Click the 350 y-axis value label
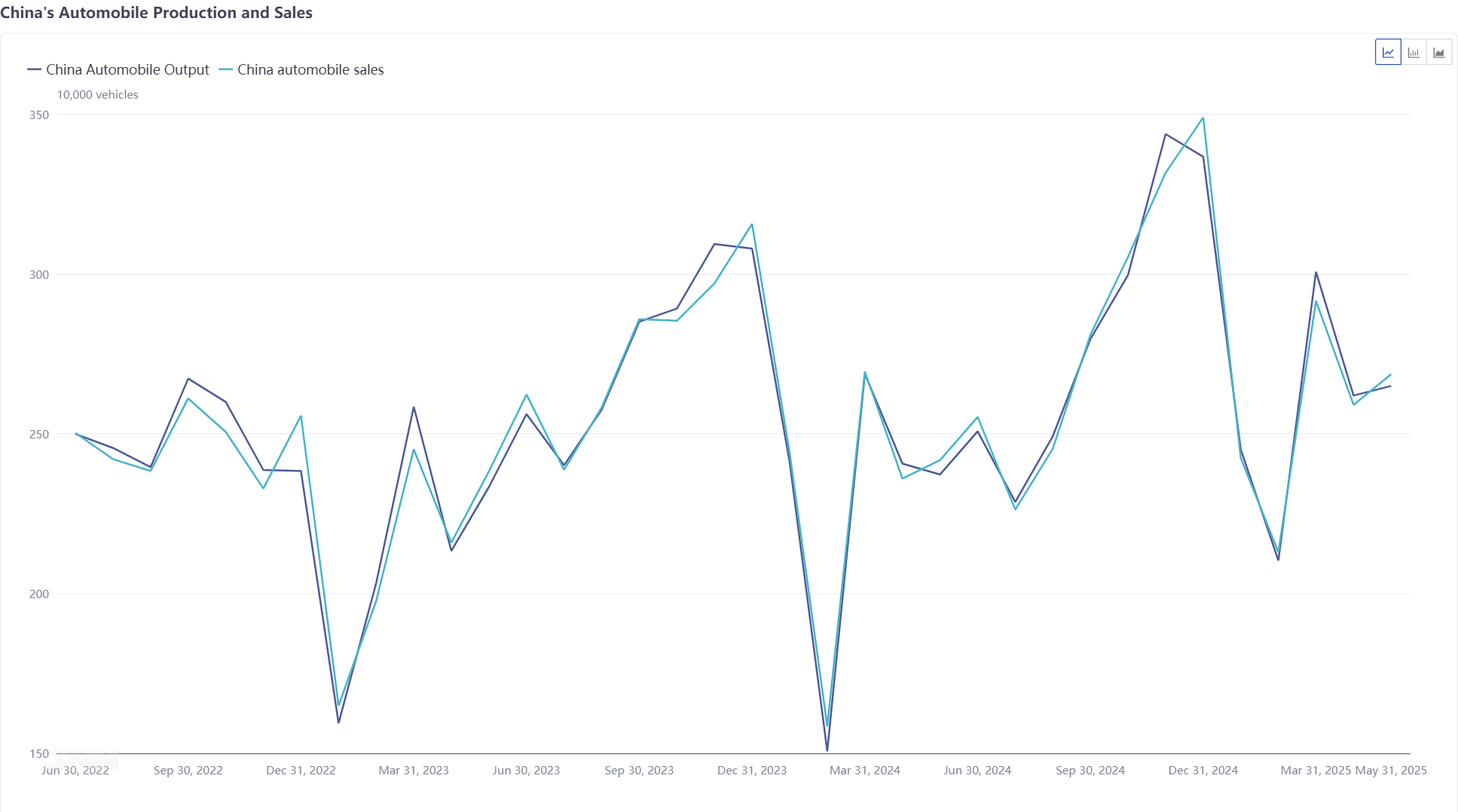This screenshot has width=1458, height=812. tap(39, 115)
